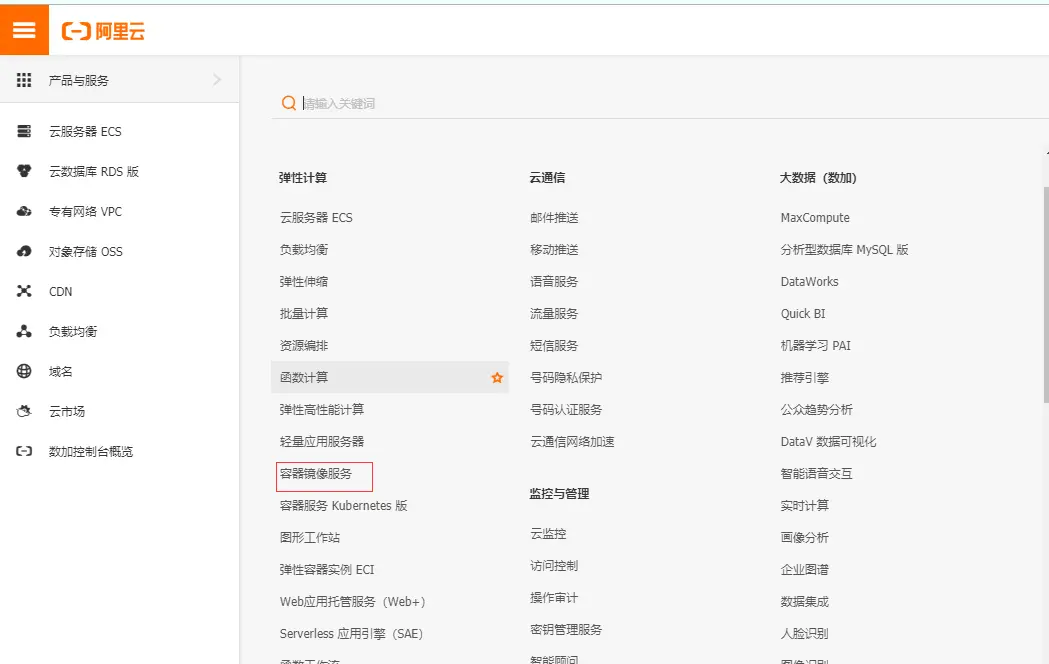The width and height of the screenshot is (1049, 664).
Task: Open MaxCompute under 大数据
Action: pos(815,217)
